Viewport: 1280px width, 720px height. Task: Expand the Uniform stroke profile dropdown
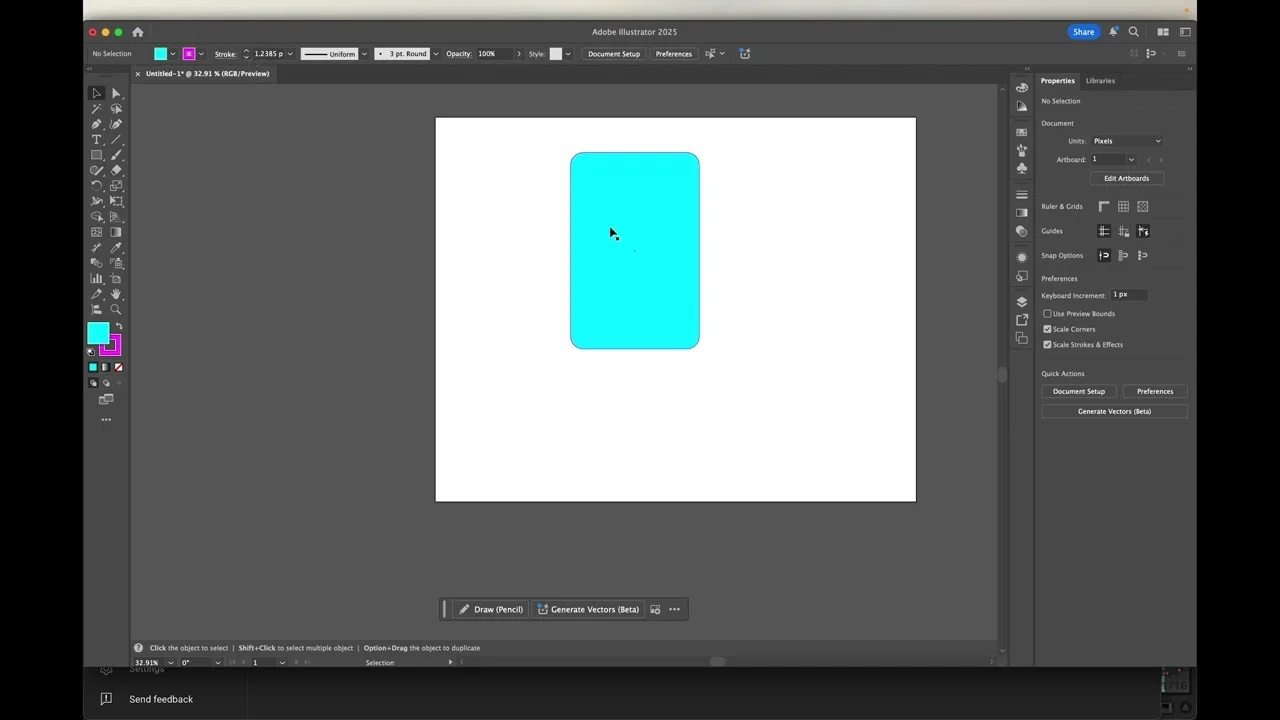click(x=363, y=54)
